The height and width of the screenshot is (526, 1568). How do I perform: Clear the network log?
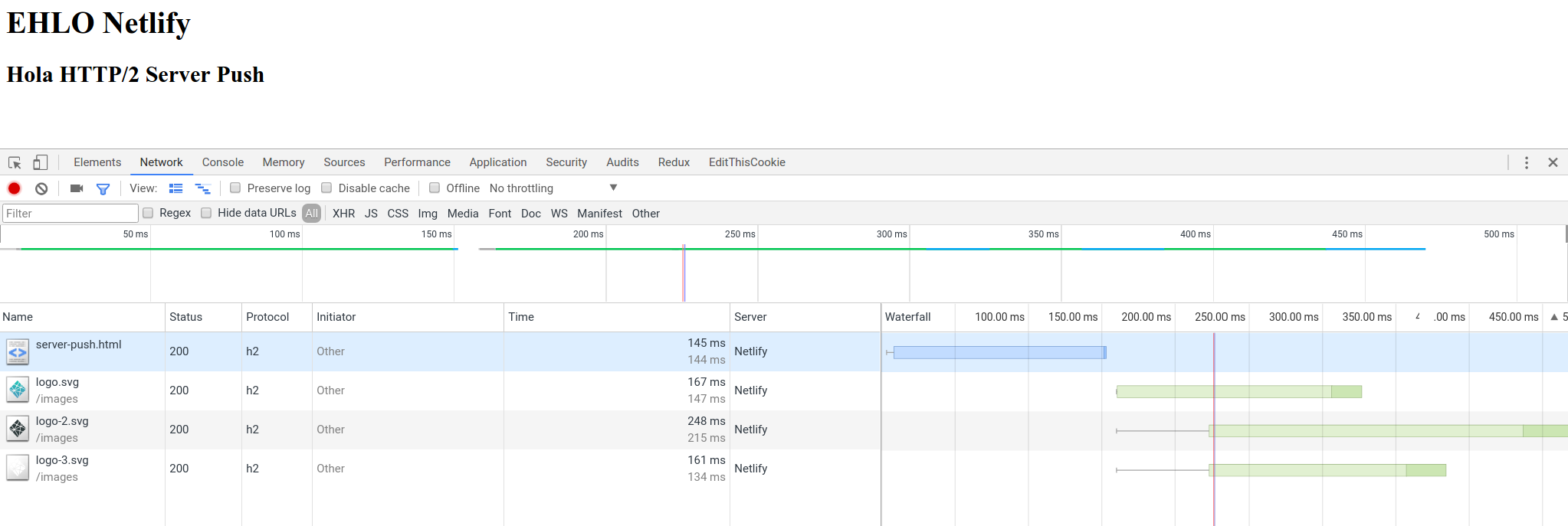(x=41, y=188)
